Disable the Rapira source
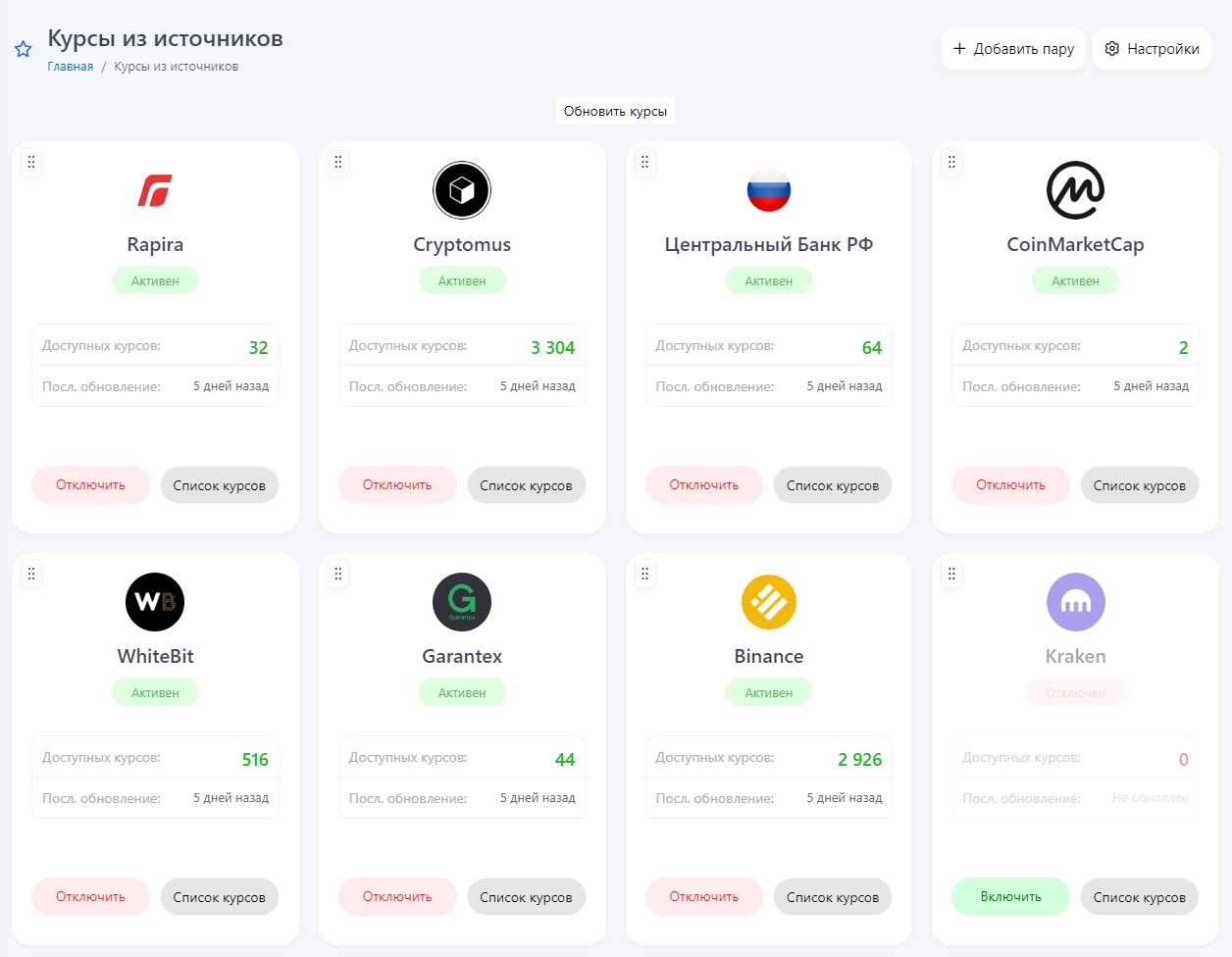 click(90, 484)
